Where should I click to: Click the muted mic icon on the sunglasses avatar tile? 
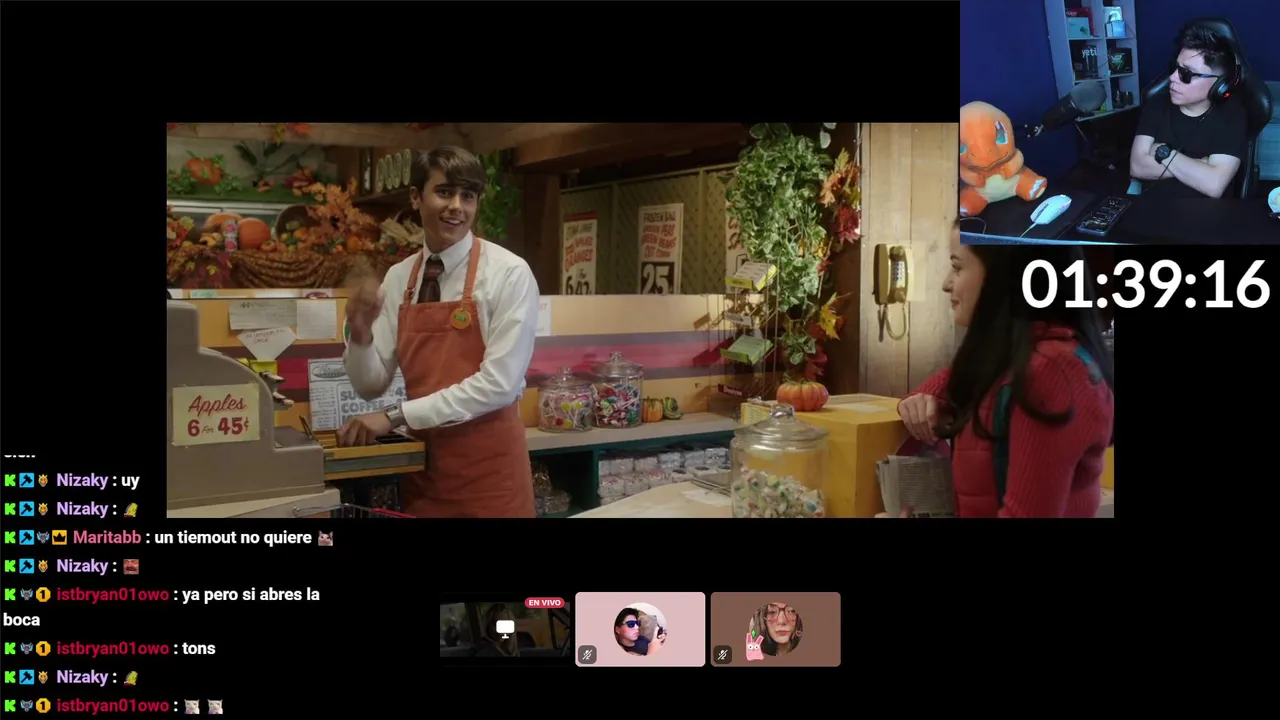click(587, 655)
